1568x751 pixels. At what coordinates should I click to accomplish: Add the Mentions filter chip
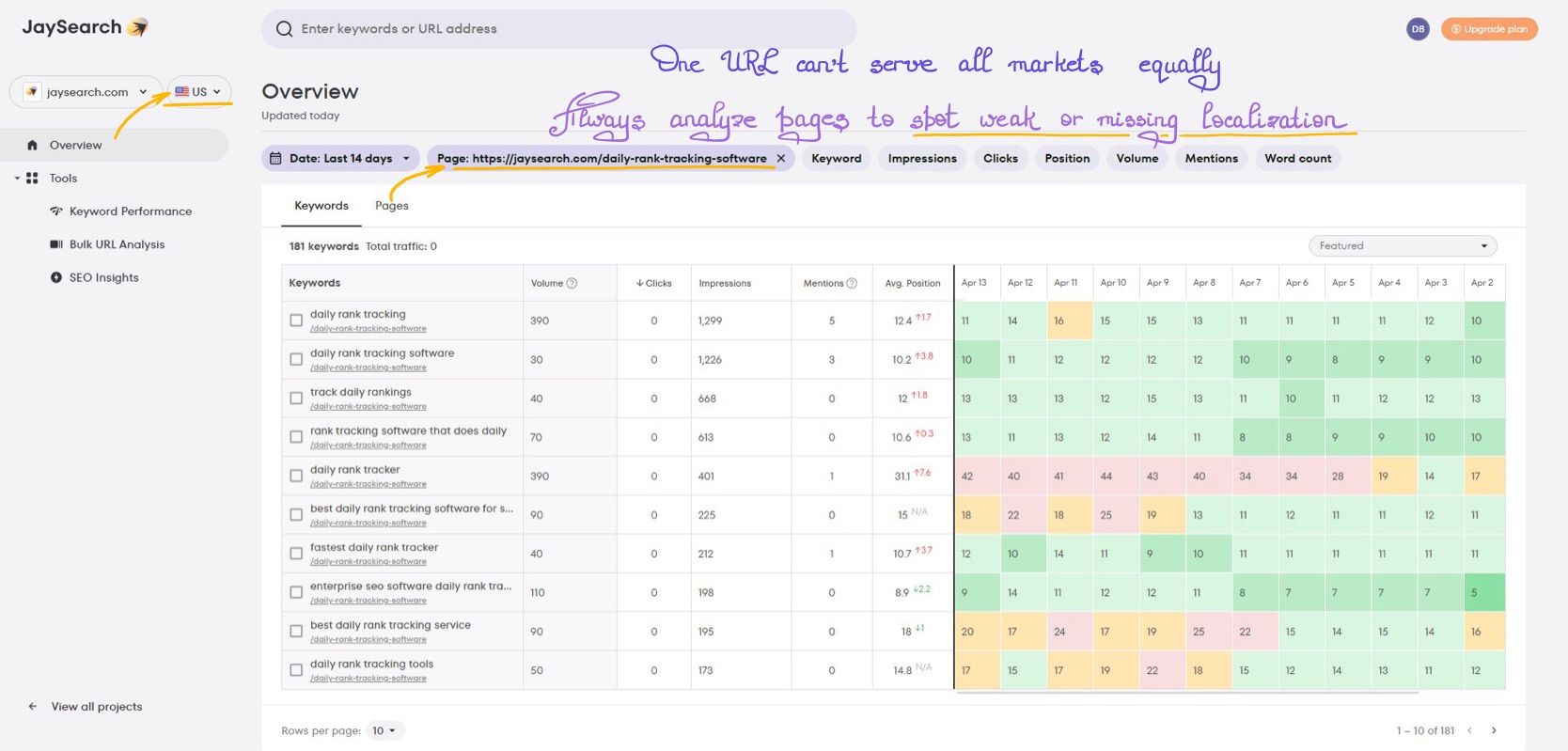pyautogui.click(x=1212, y=158)
